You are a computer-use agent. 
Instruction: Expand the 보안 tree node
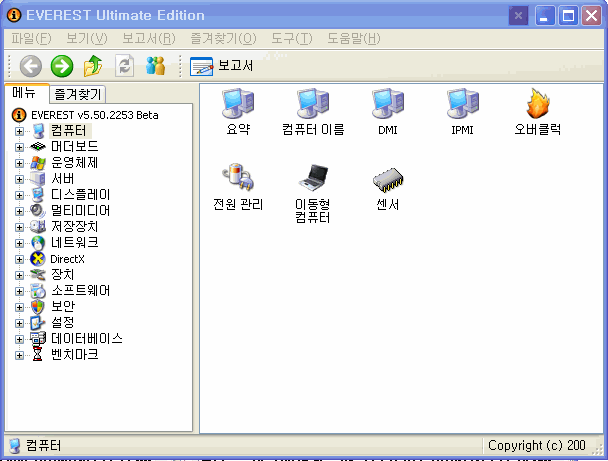click(19, 307)
